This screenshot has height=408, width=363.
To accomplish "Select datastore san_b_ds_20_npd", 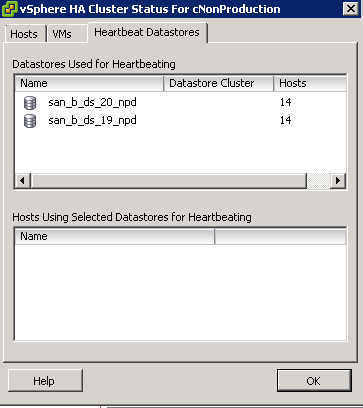I will tap(92, 102).
